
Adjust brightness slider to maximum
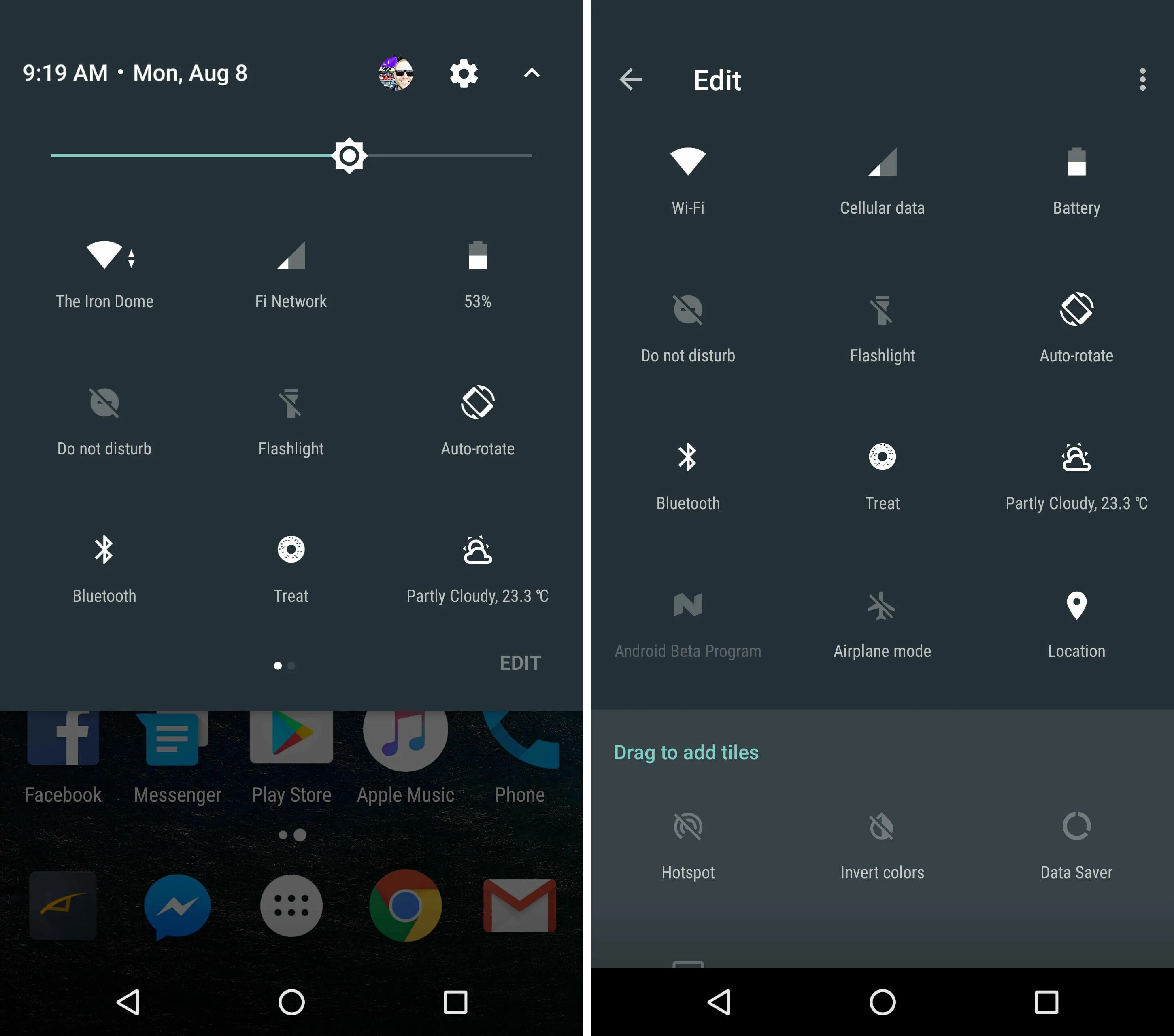[x=529, y=158]
